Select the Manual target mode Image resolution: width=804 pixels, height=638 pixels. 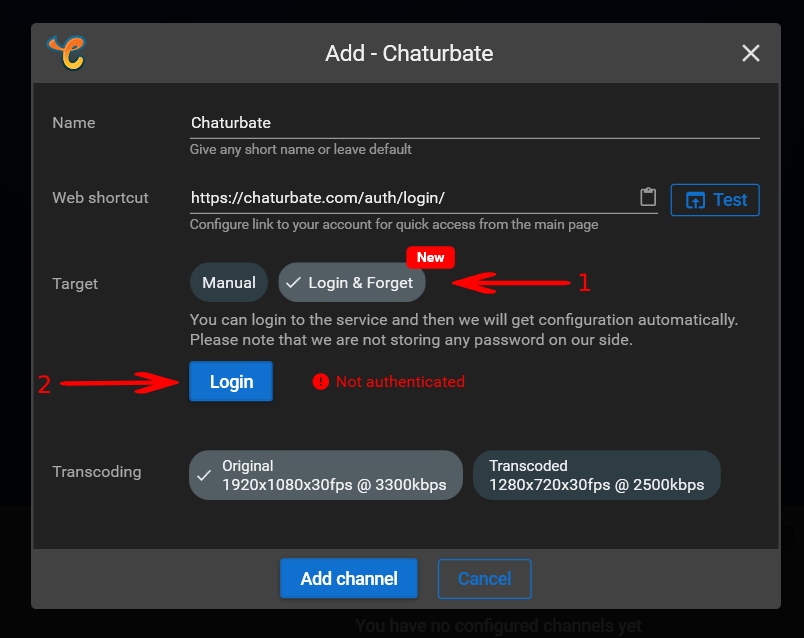(x=229, y=283)
